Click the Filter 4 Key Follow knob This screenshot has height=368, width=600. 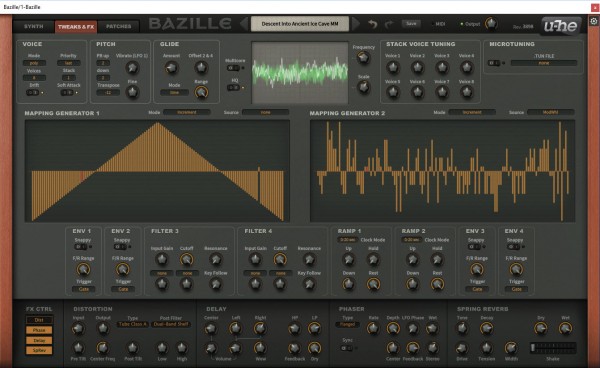point(309,284)
